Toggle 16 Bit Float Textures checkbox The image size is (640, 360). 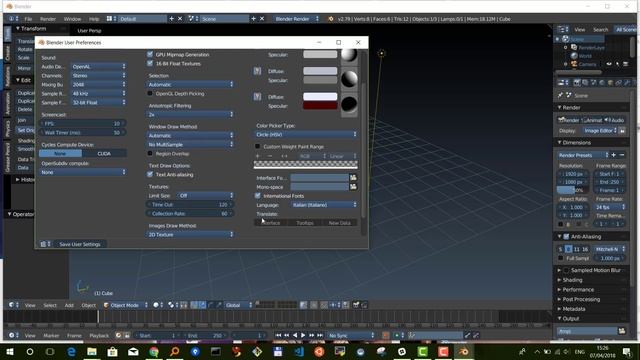click(150, 64)
